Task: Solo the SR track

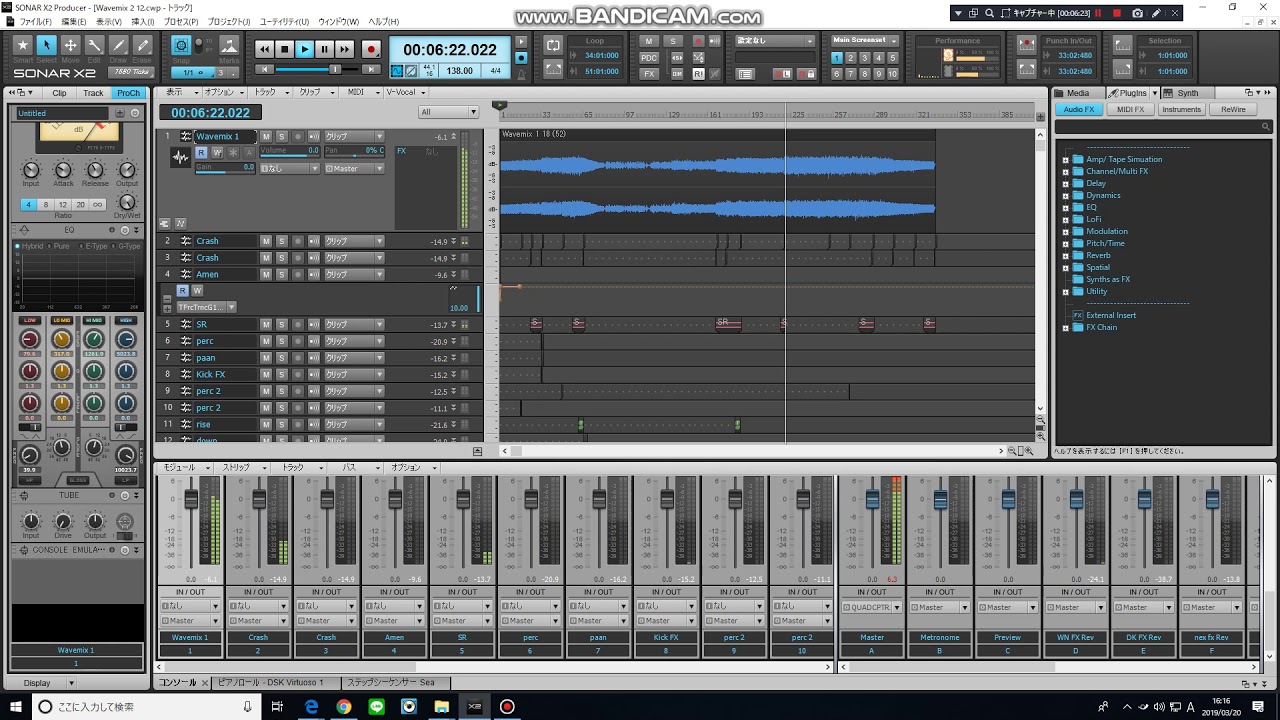Action: [282, 324]
